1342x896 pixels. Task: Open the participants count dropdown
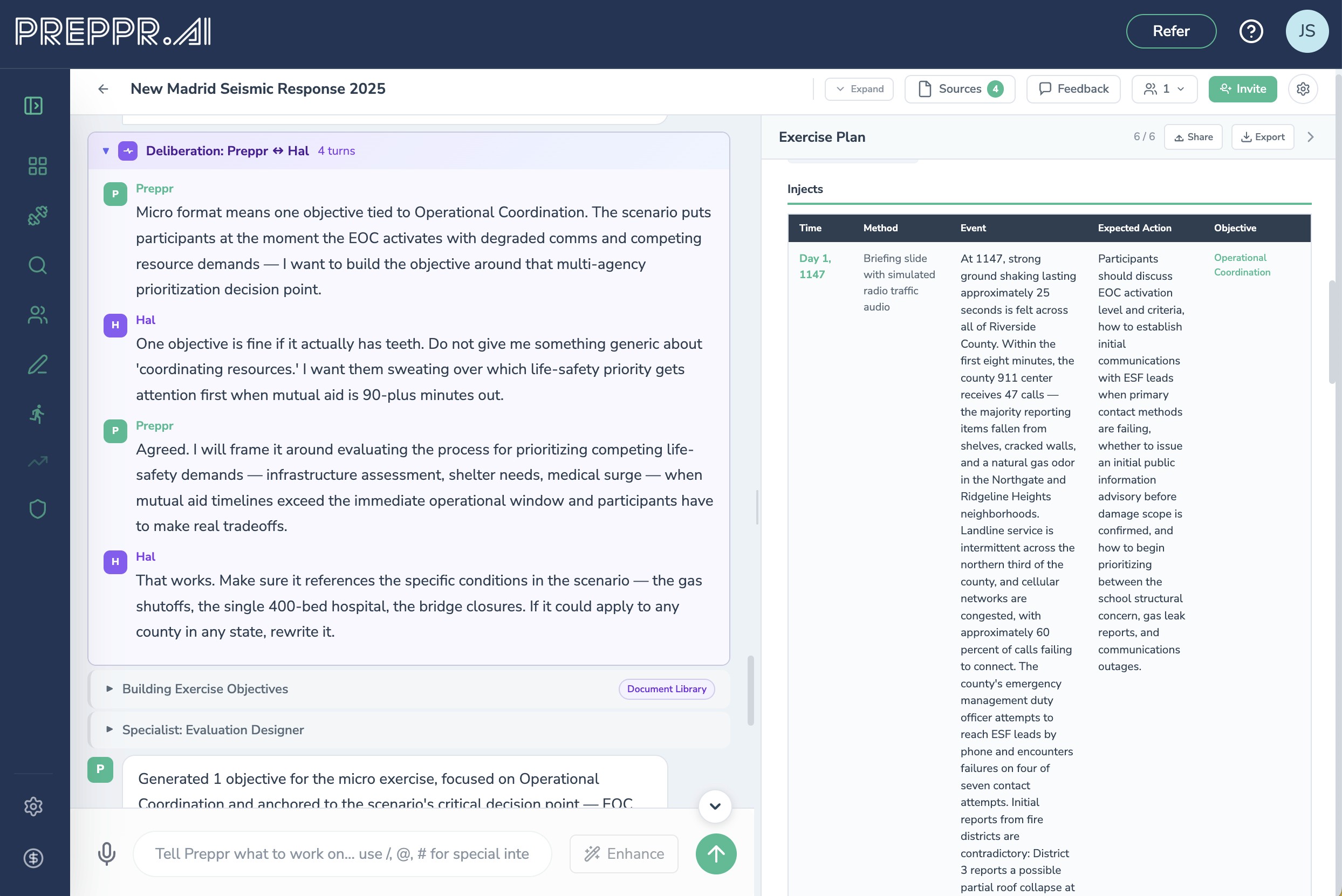1163,89
